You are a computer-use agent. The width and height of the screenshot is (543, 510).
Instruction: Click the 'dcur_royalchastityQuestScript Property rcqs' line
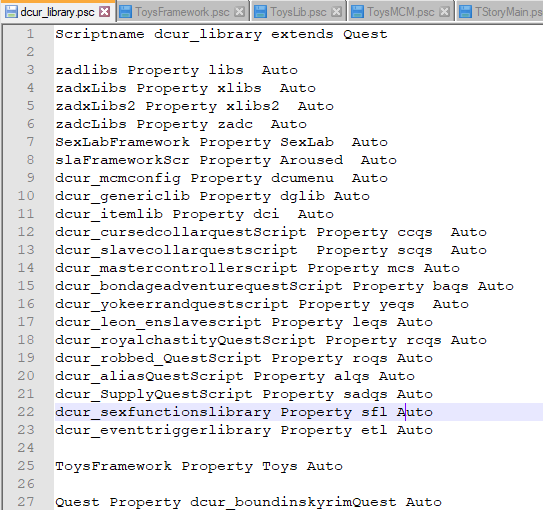coord(271,340)
